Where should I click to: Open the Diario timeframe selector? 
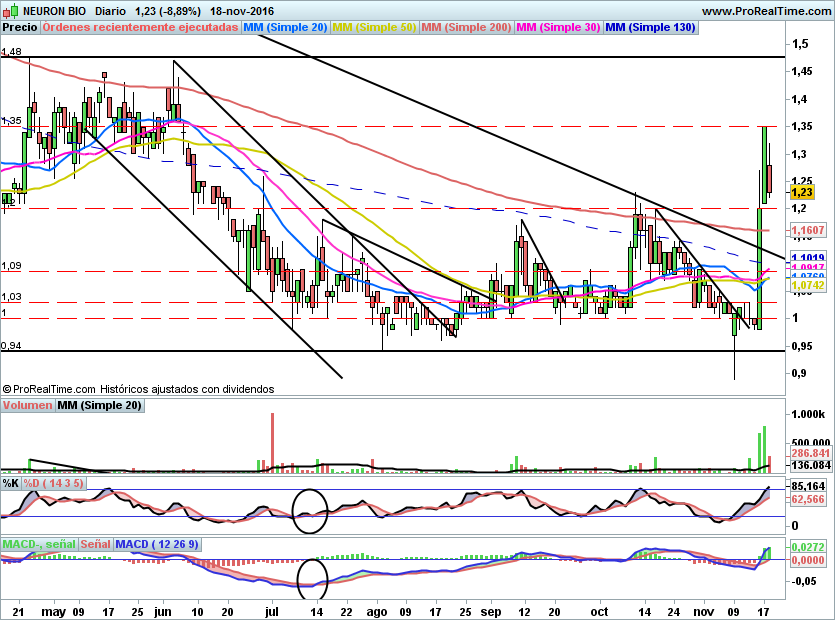(x=111, y=10)
